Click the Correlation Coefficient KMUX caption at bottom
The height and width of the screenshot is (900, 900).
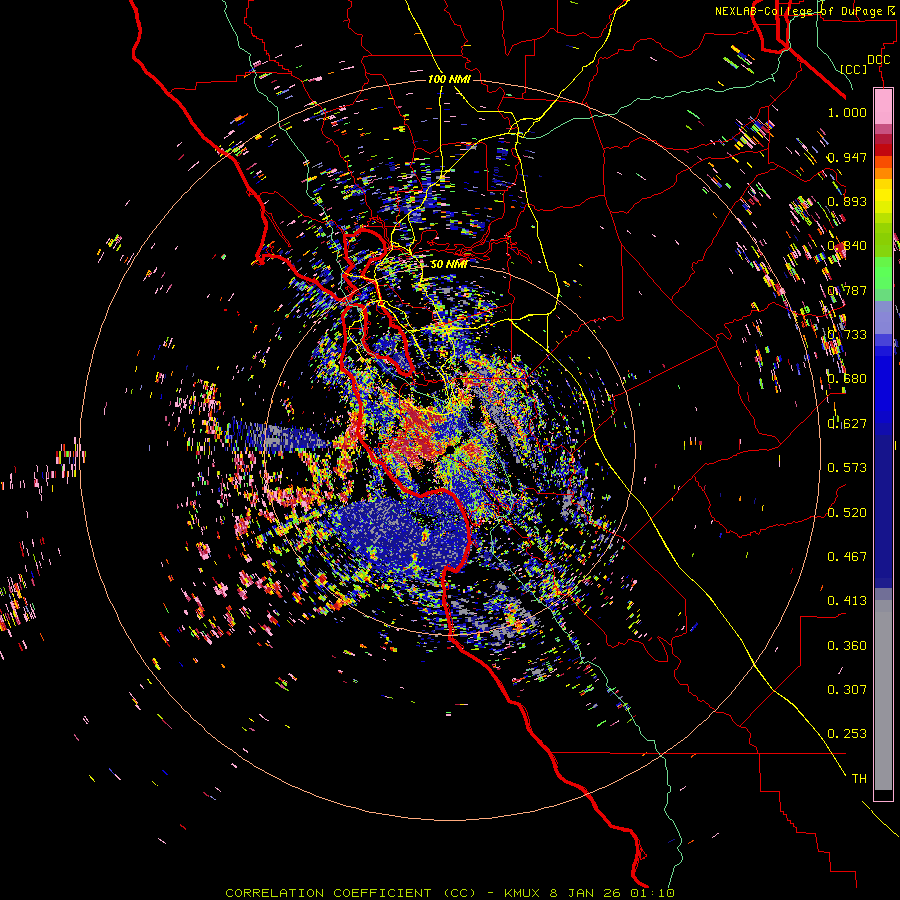[449, 893]
